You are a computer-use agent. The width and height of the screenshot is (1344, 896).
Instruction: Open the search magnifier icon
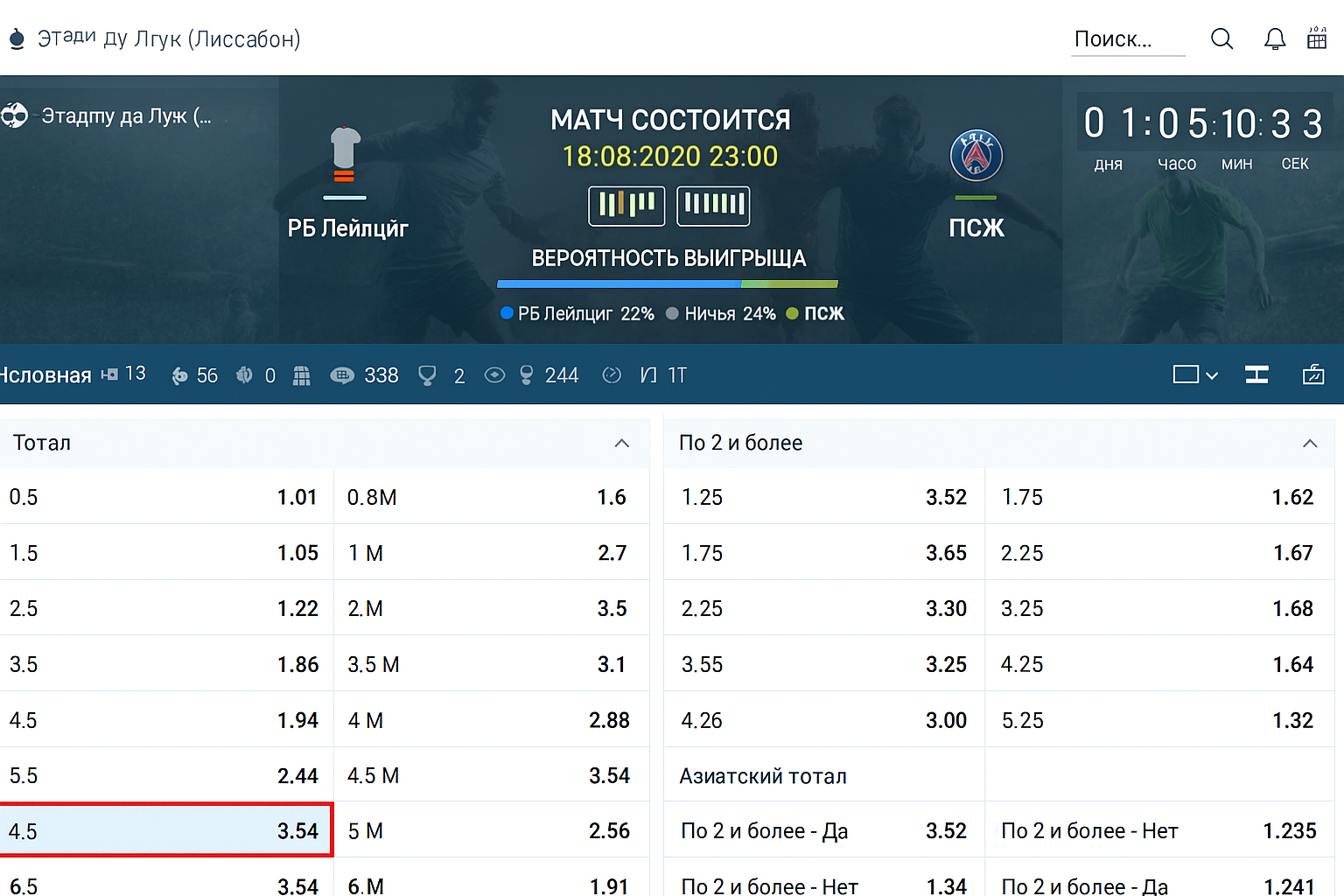[1221, 38]
